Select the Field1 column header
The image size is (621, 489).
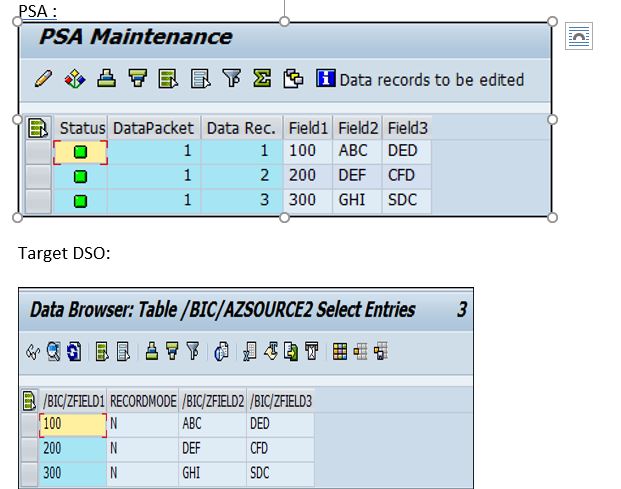pos(308,128)
